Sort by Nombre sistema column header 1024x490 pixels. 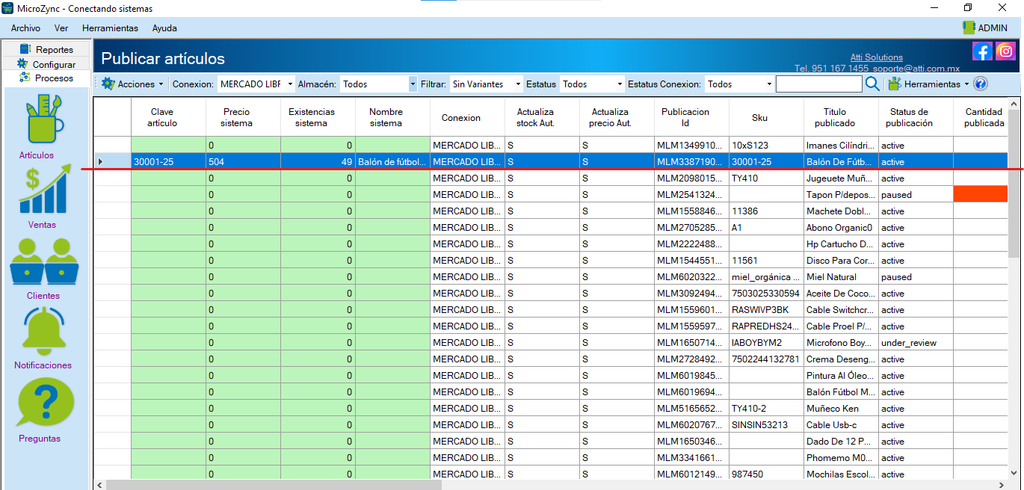coord(392,118)
